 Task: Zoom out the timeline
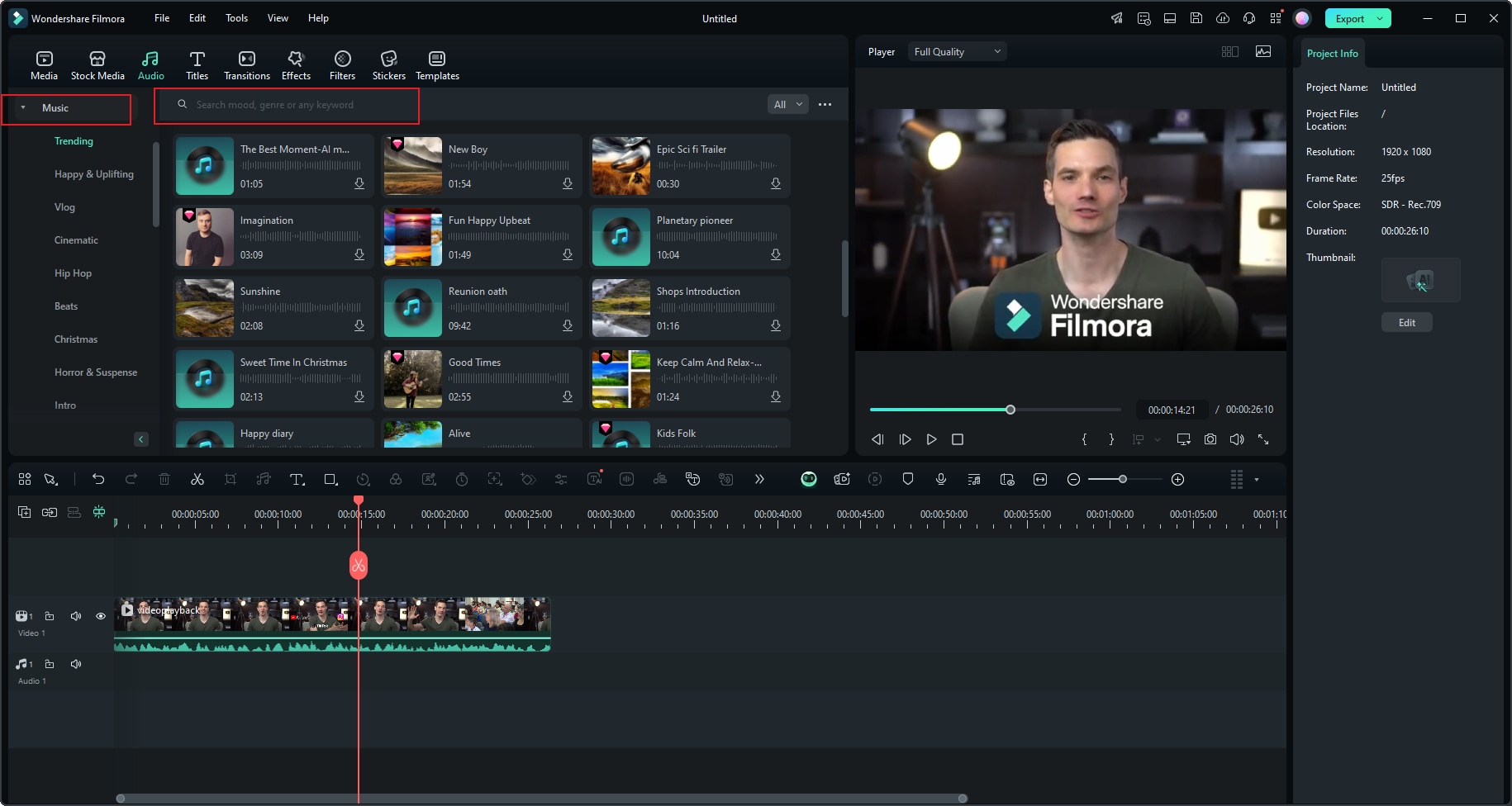click(1073, 480)
